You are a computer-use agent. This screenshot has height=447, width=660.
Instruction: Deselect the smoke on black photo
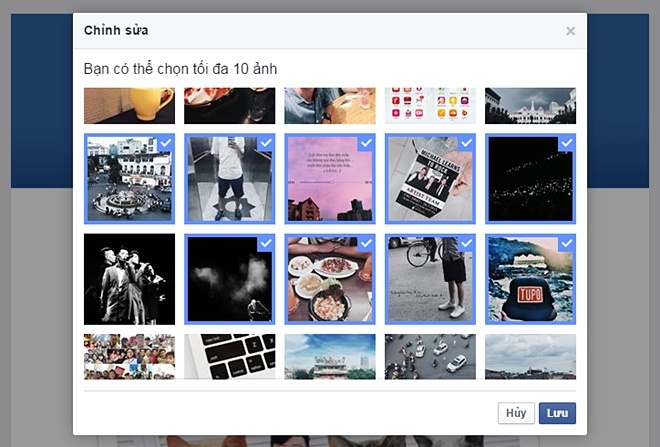point(229,279)
